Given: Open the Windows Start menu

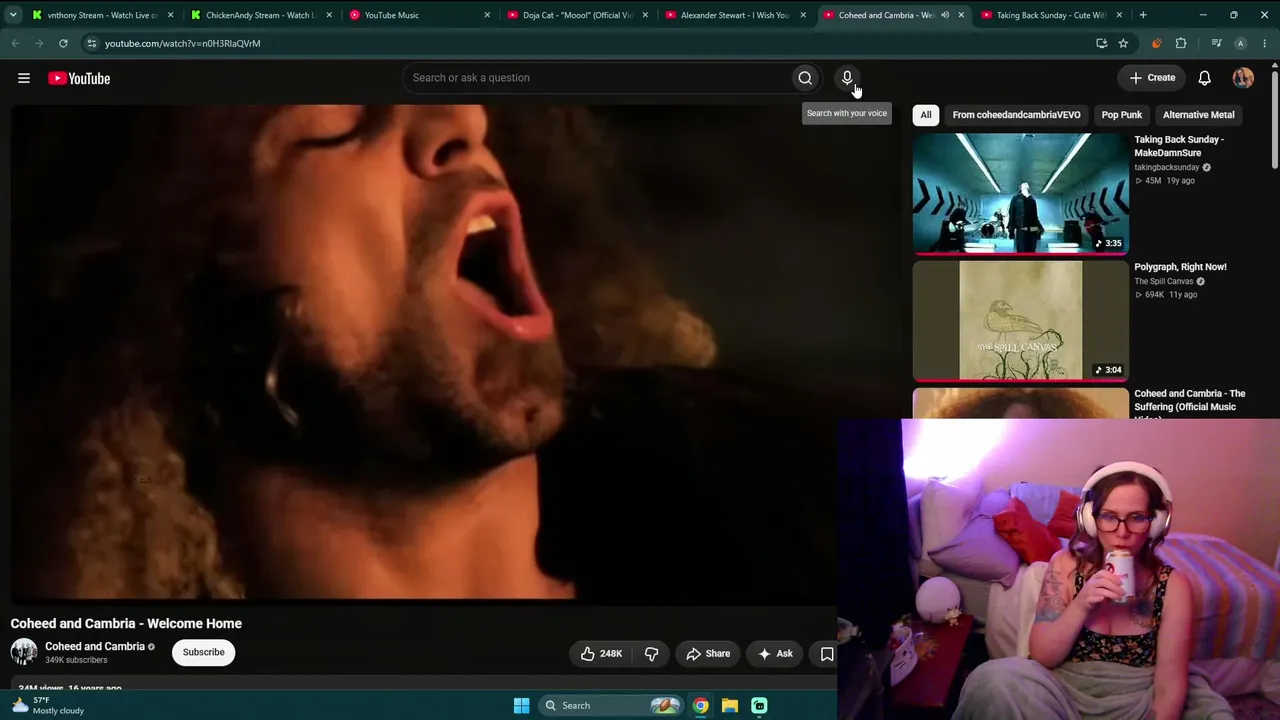Looking at the screenshot, I should [521, 705].
